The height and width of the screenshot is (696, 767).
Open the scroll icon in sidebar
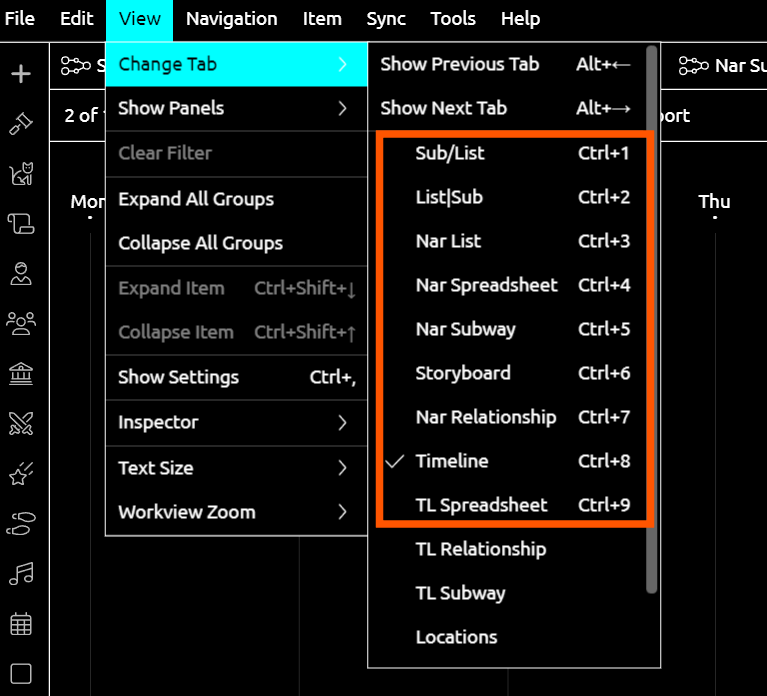[21, 222]
